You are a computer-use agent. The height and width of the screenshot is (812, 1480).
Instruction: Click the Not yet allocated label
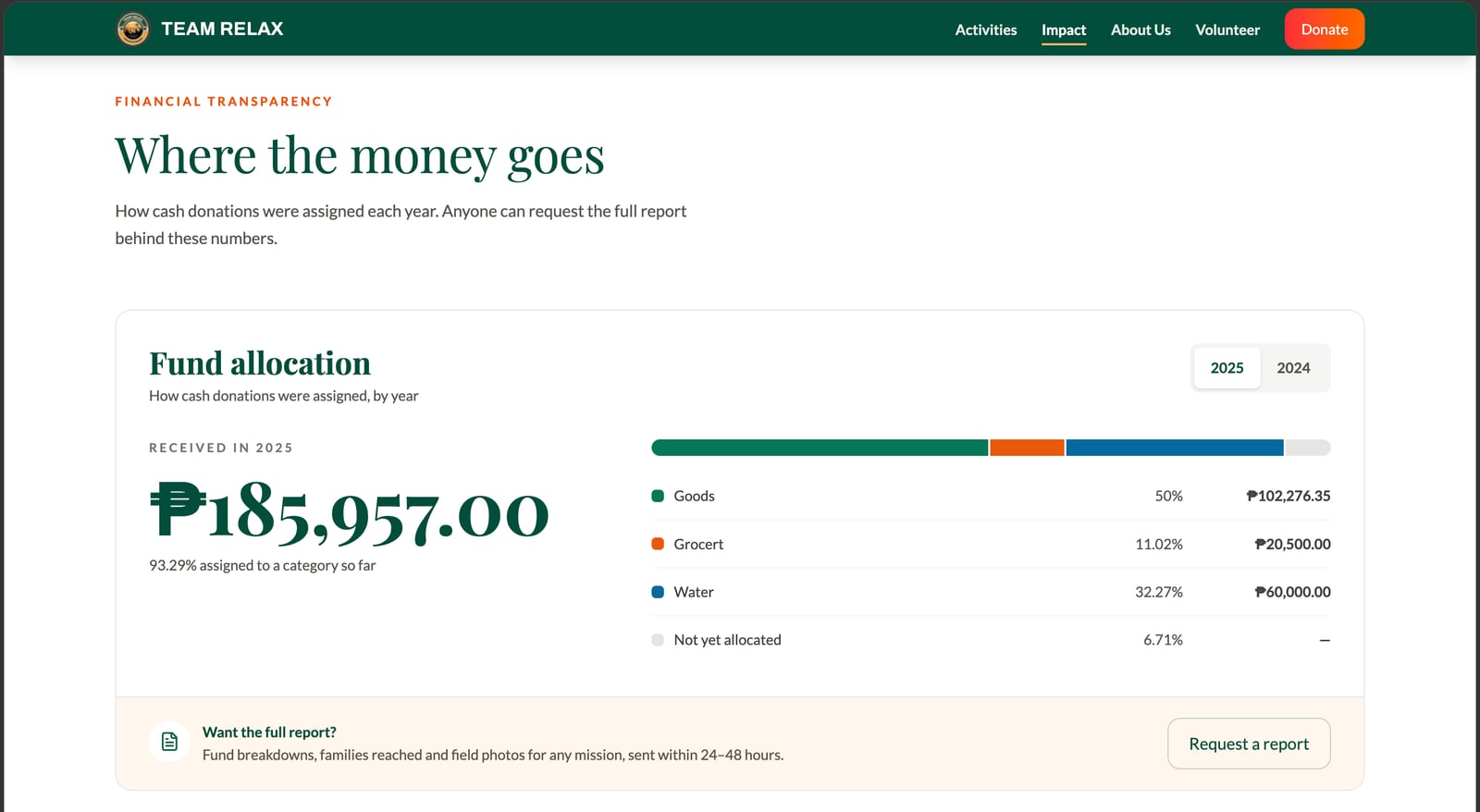point(727,640)
